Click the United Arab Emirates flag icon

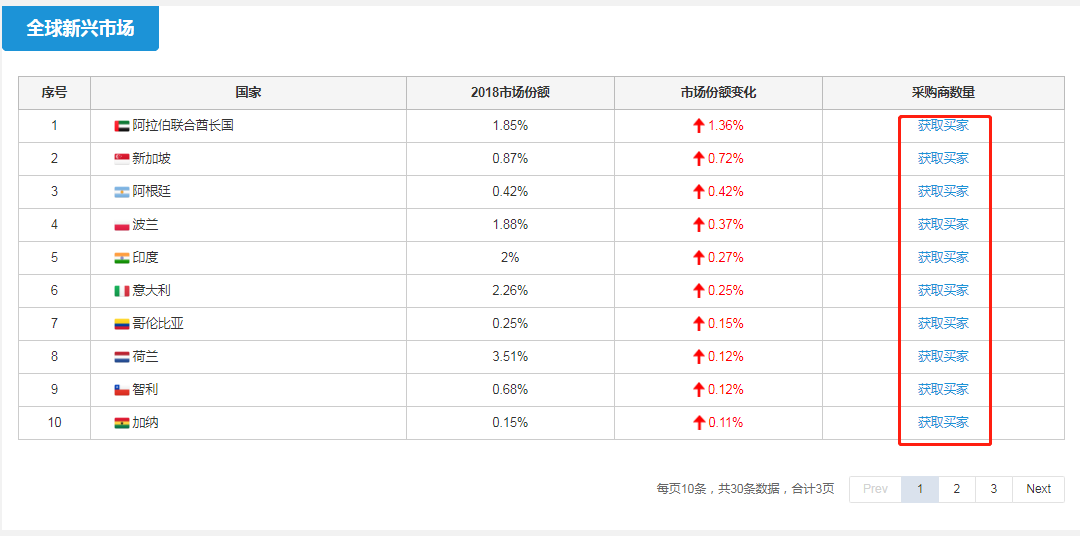point(122,126)
